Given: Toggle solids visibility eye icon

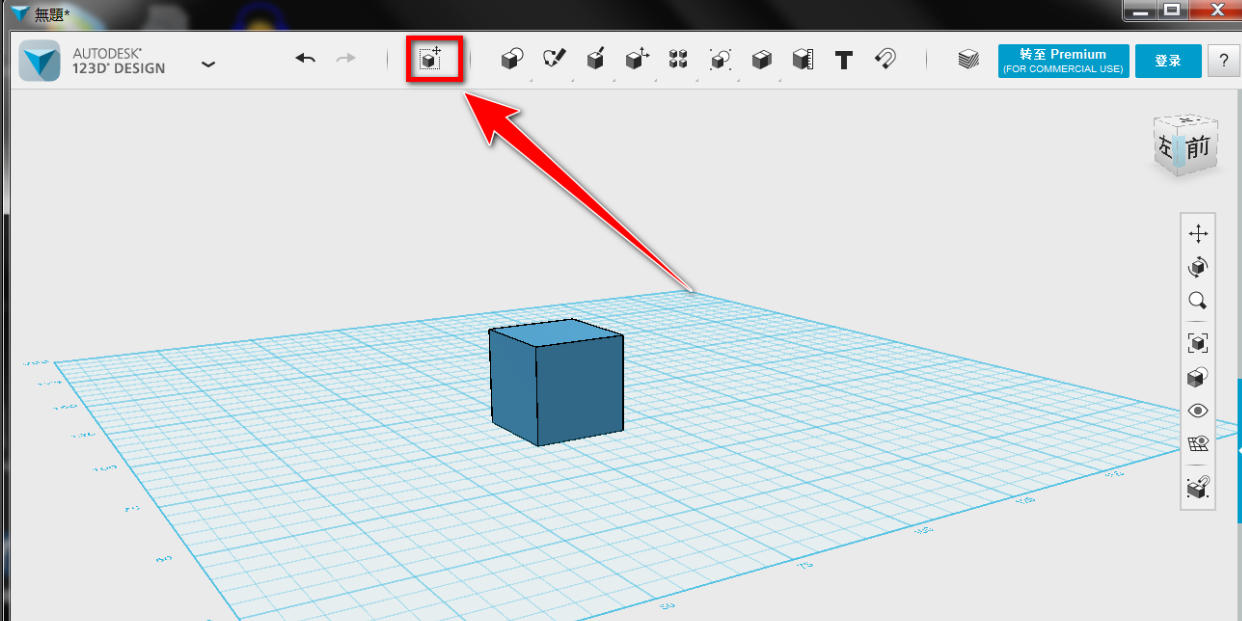Looking at the screenshot, I should point(1198,411).
